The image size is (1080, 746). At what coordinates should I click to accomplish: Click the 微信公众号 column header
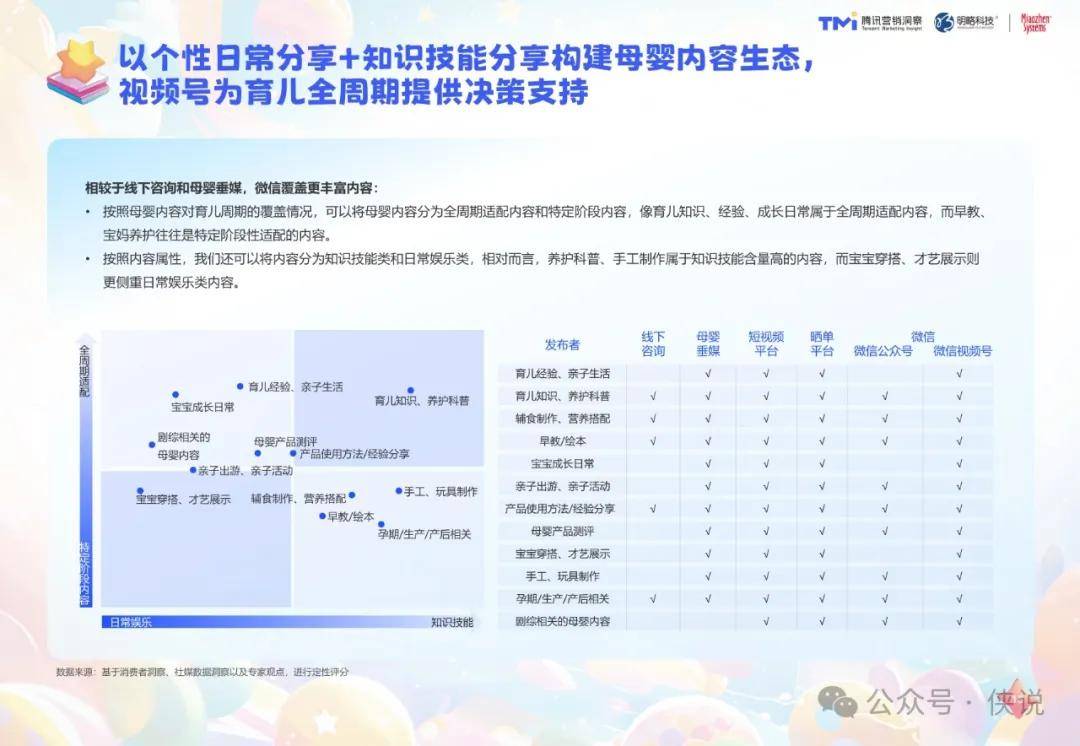[883, 351]
